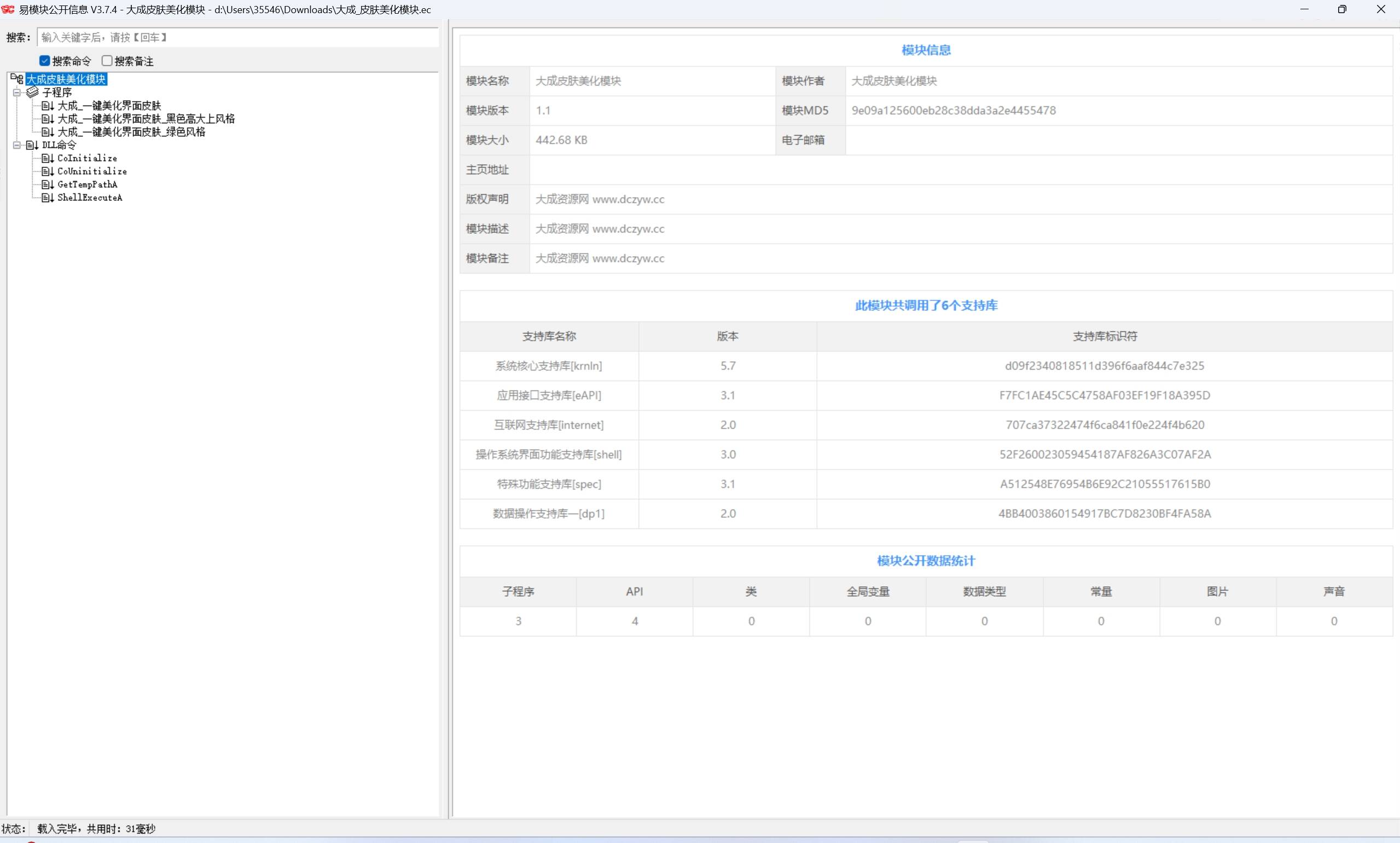Collapse the DLL命令 tree node

(17, 145)
